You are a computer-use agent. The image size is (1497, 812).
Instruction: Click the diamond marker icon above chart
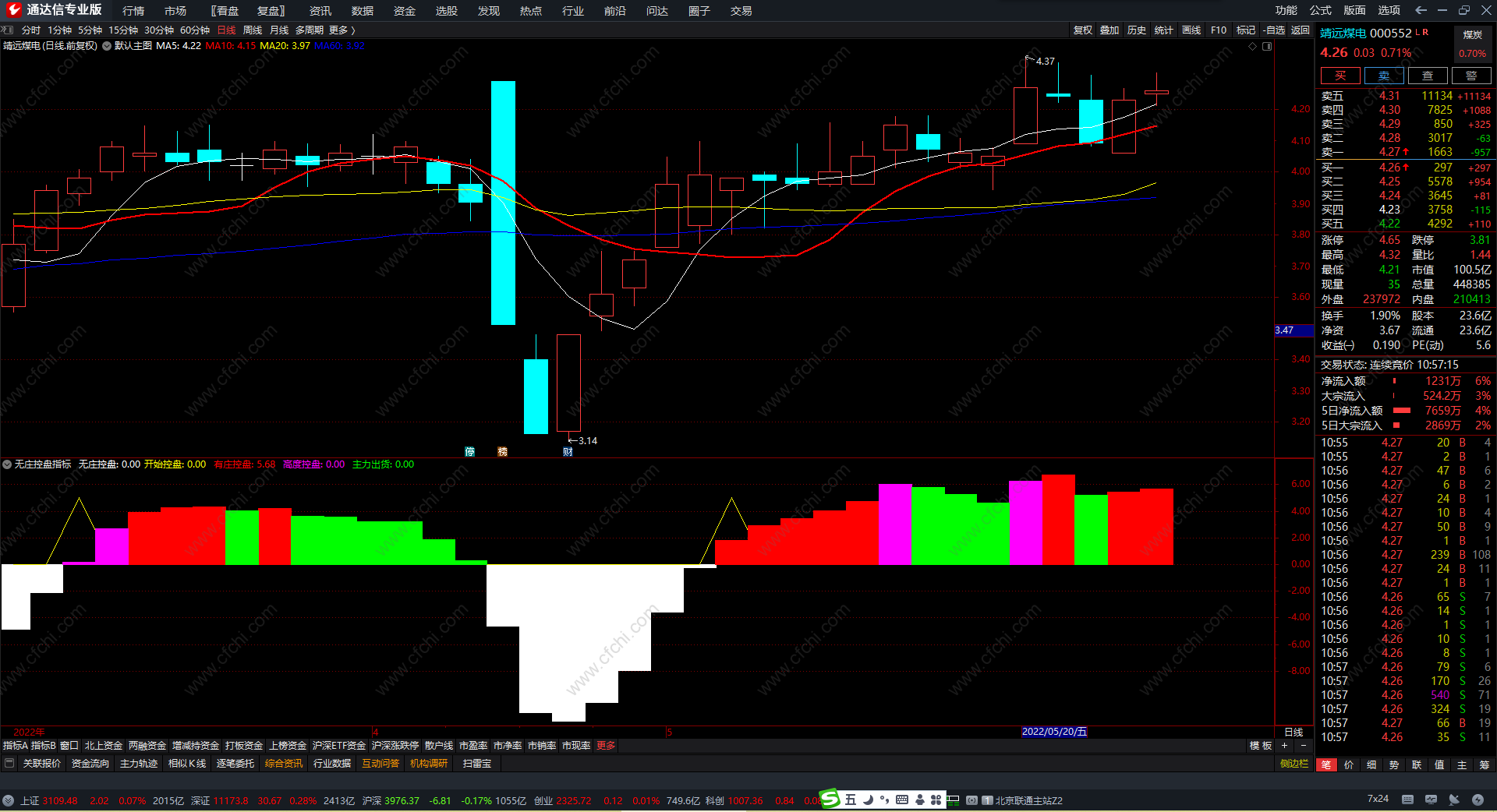click(1253, 46)
